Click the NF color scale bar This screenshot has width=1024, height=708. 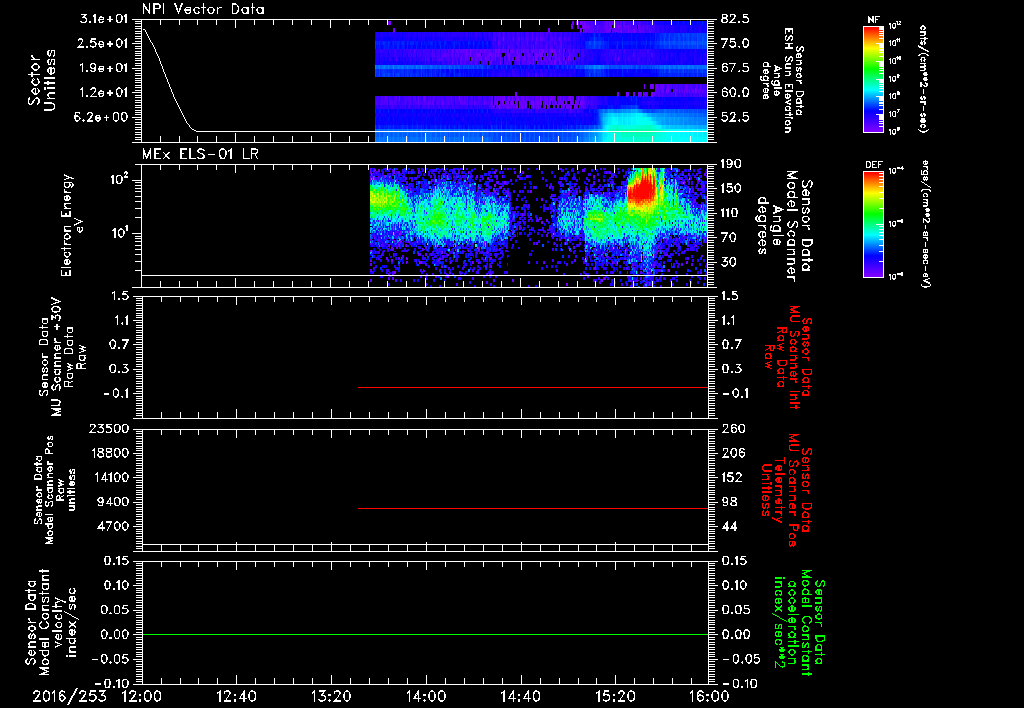tap(873, 79)
